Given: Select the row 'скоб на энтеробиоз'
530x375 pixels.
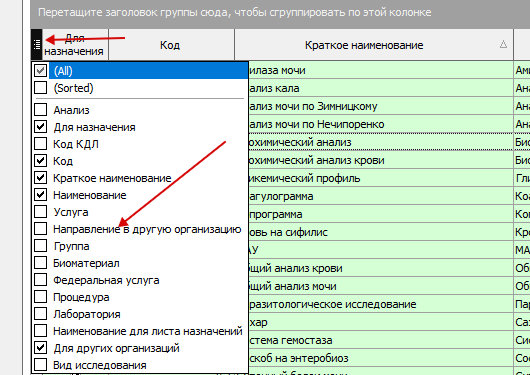Looking at the screenshot, I should [381, 358].
